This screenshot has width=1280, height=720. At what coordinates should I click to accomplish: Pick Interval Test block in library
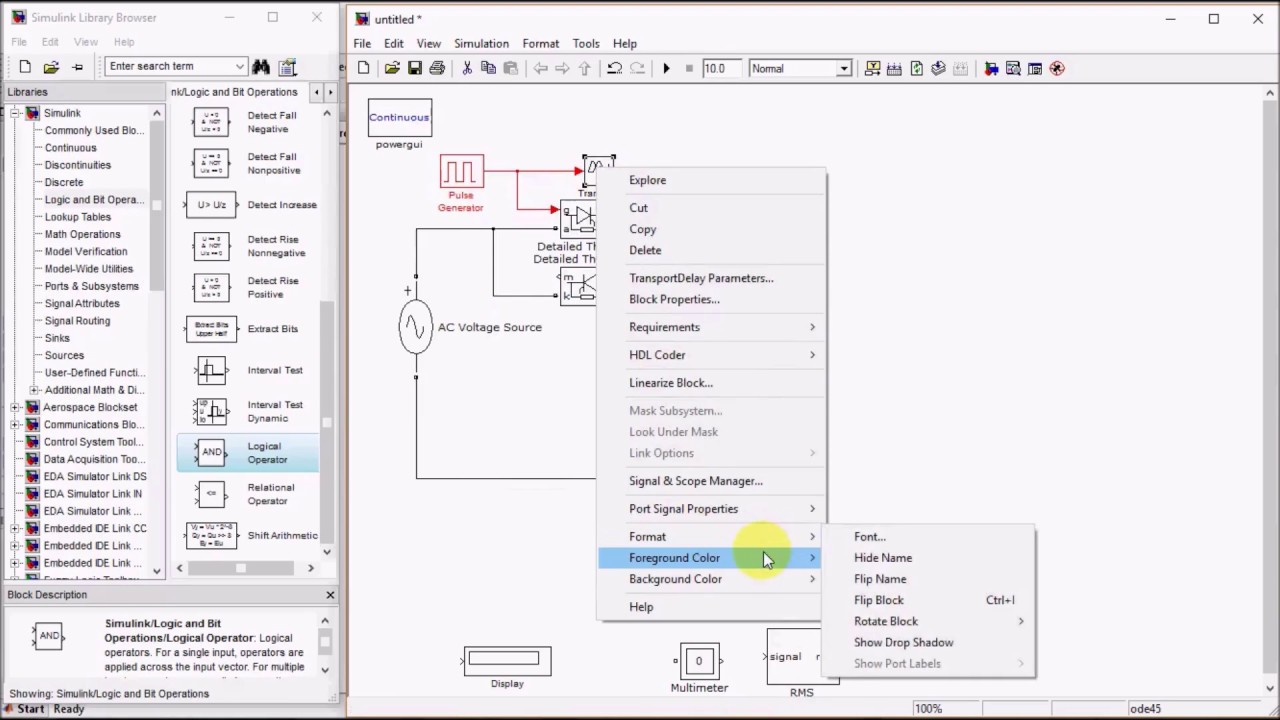point(251,370)
